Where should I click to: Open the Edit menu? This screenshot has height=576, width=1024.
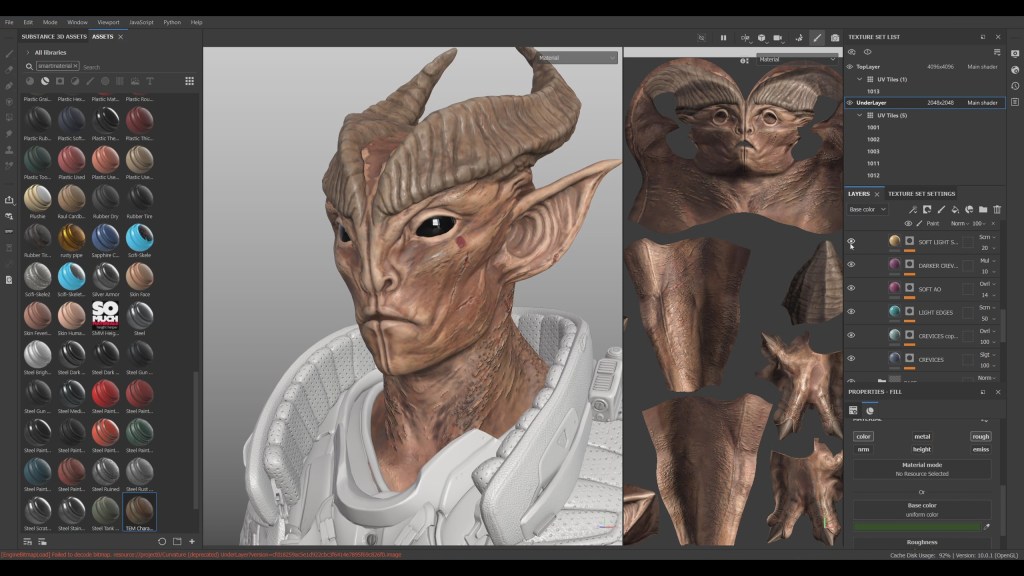pyautogui.click(x=28, y=22)
